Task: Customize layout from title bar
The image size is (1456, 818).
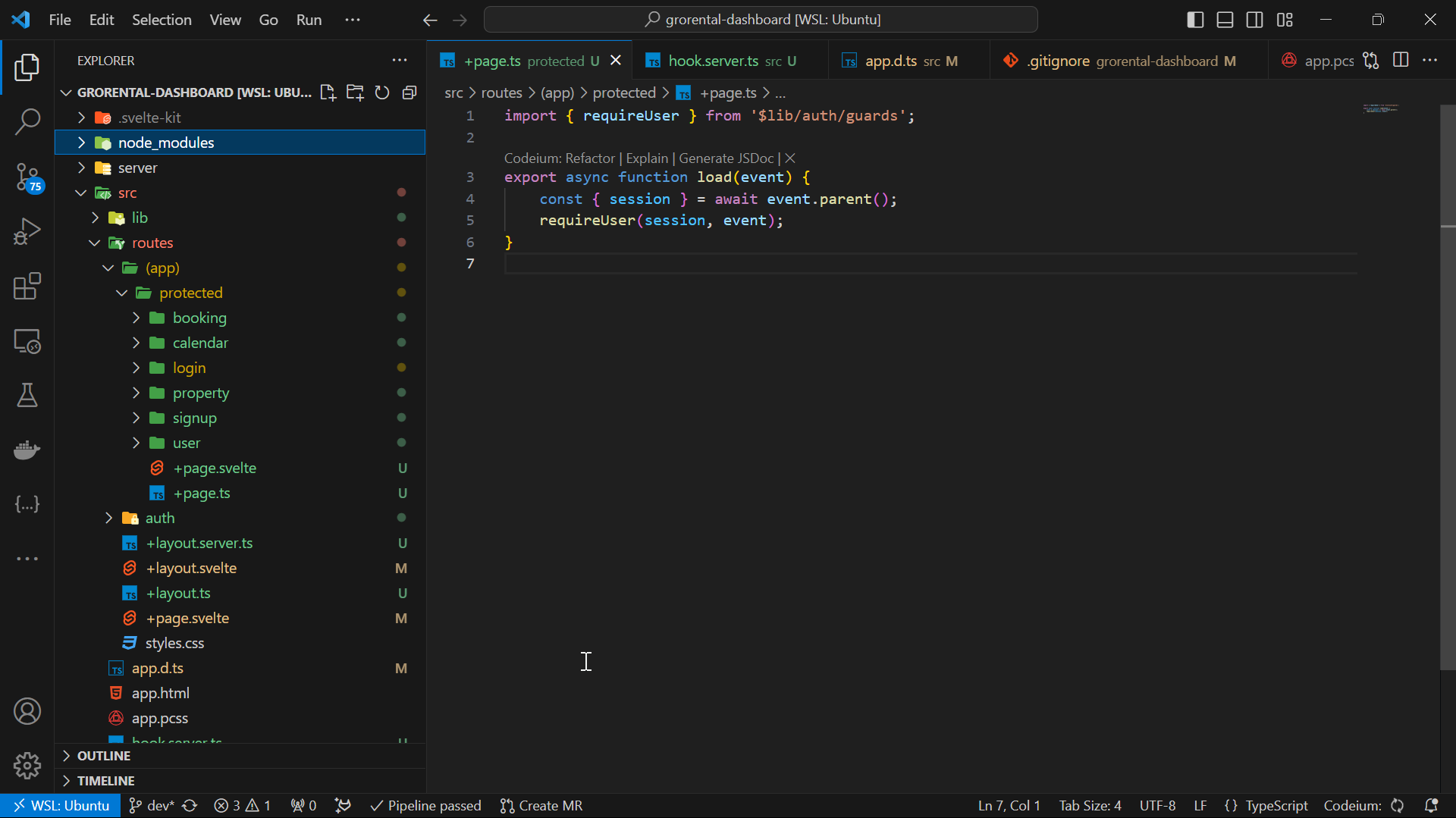Action: pyautogui.click(x=1285, y=20)
